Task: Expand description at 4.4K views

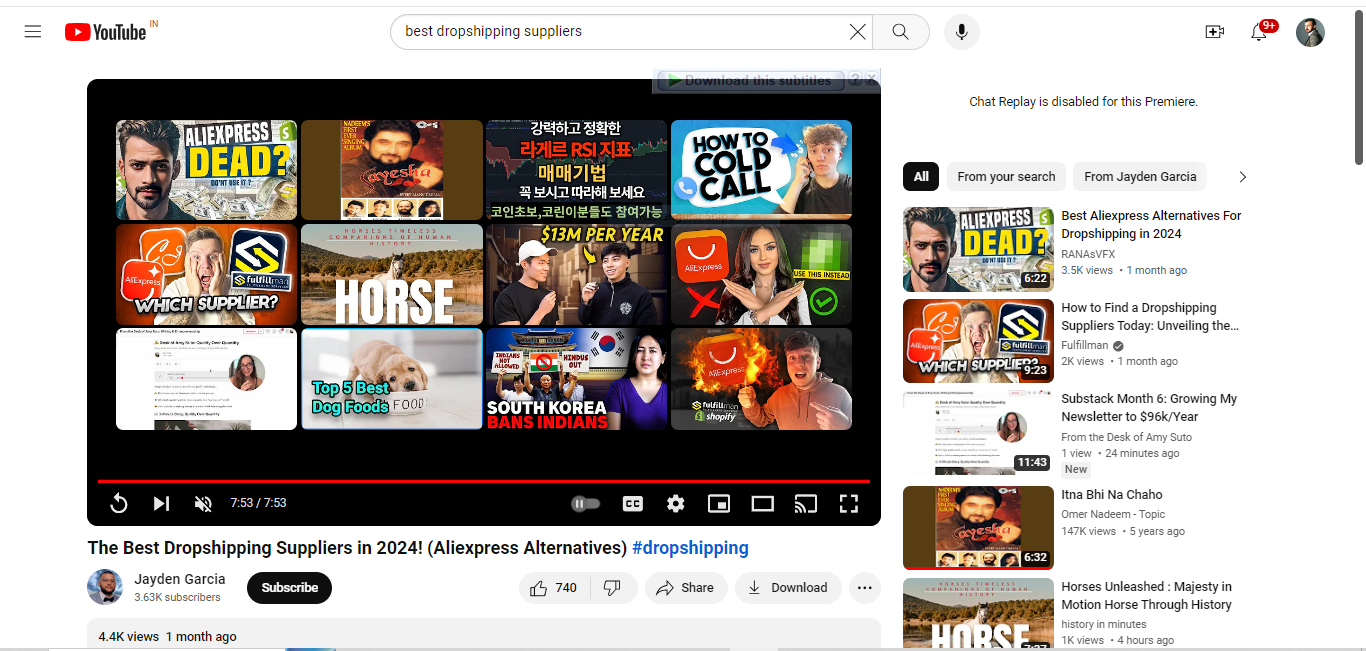Action: (x=484, y=635)
